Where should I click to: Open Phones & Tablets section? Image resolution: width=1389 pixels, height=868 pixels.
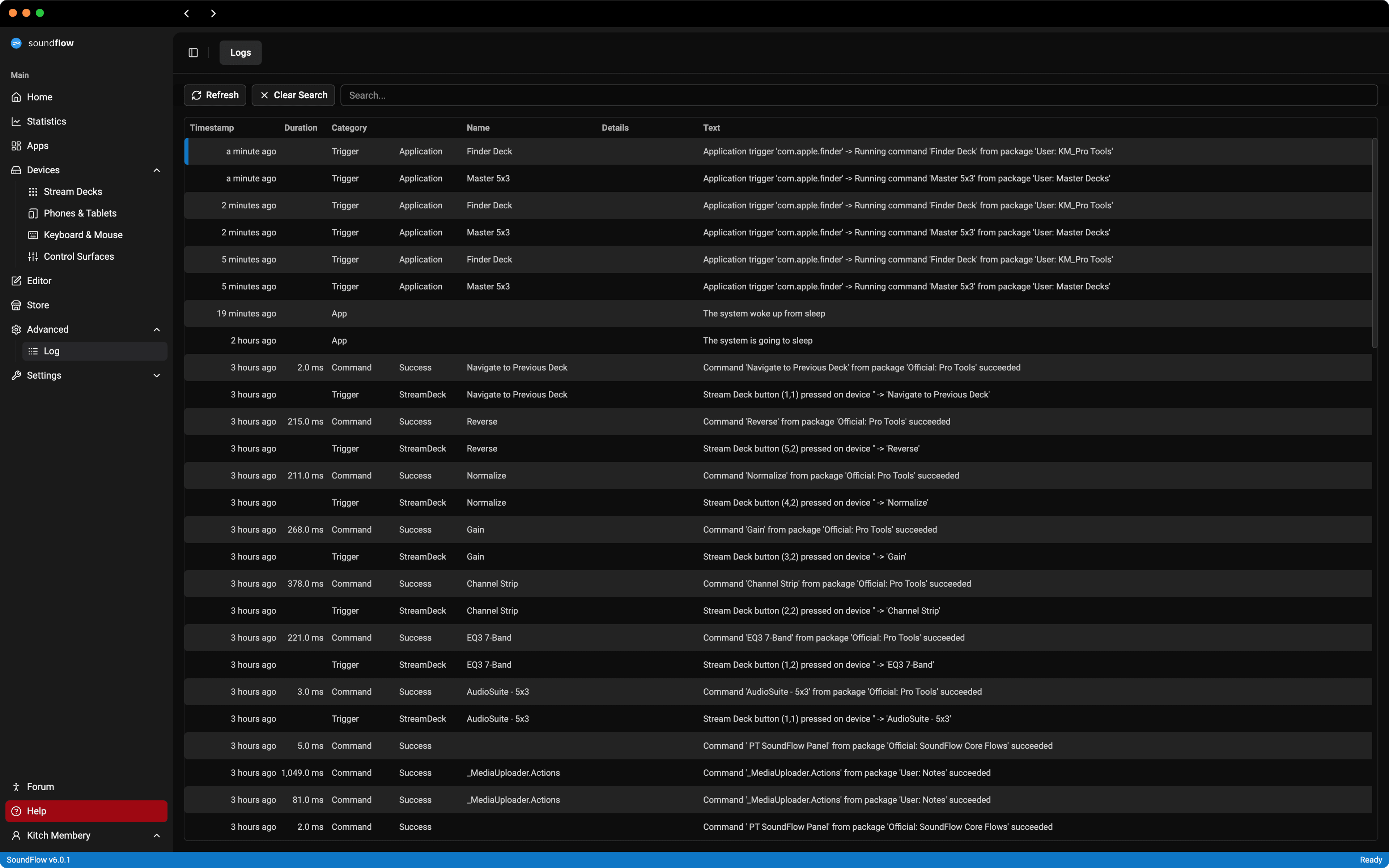80,213
